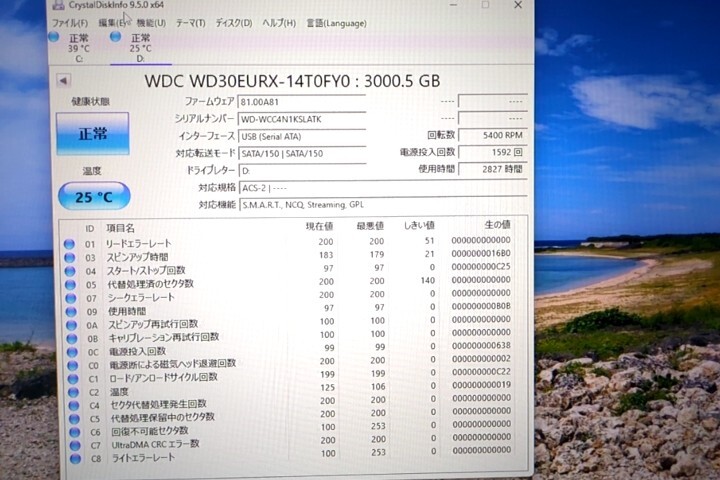Click the features field S.M.A.R.T., NCQ
The width and height of the screenshot is (720, 480).
[x=382, y=205]
